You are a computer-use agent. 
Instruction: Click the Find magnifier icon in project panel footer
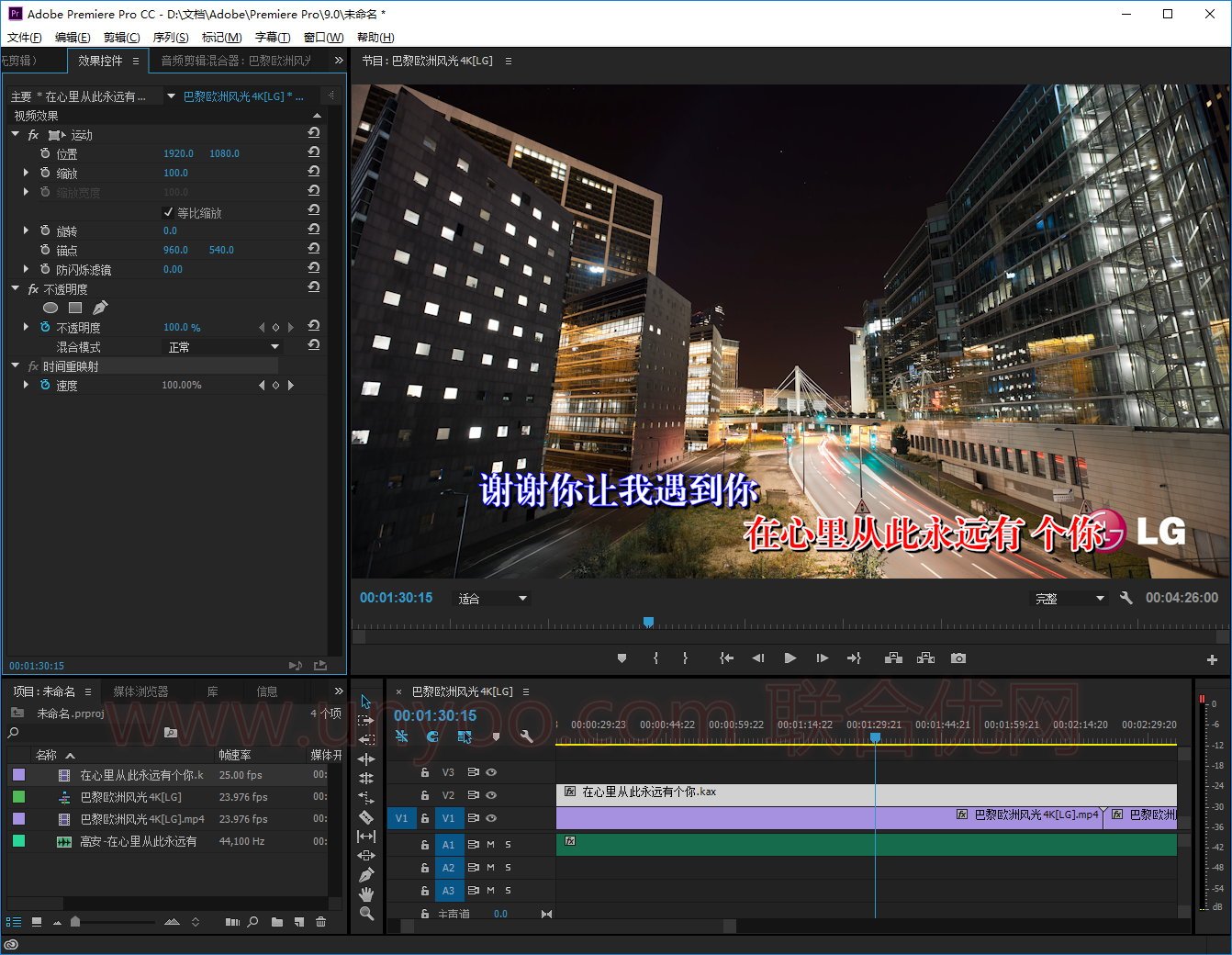click(252, 922)
